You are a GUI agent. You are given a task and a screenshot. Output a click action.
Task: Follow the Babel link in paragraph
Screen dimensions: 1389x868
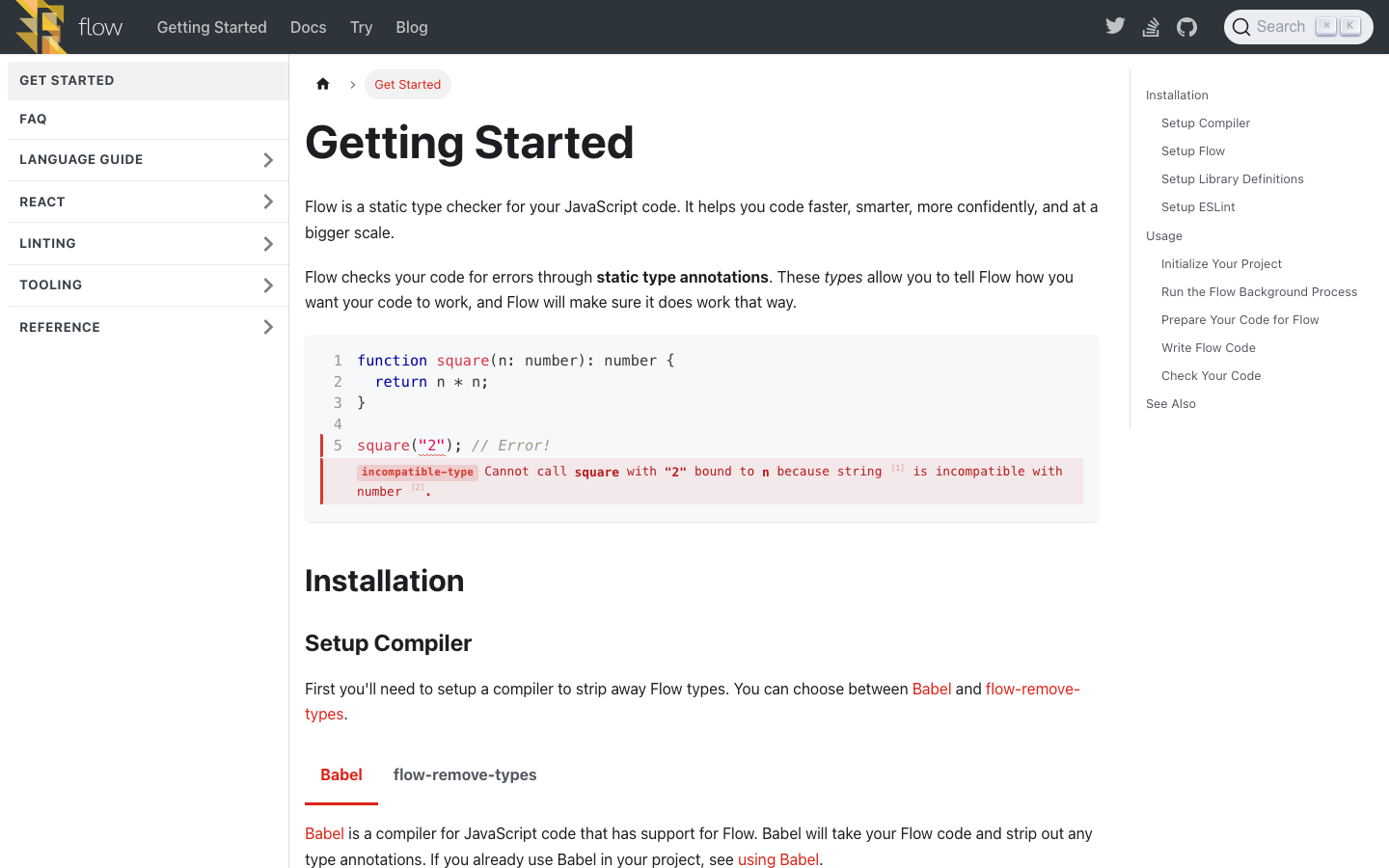point(932,689)
